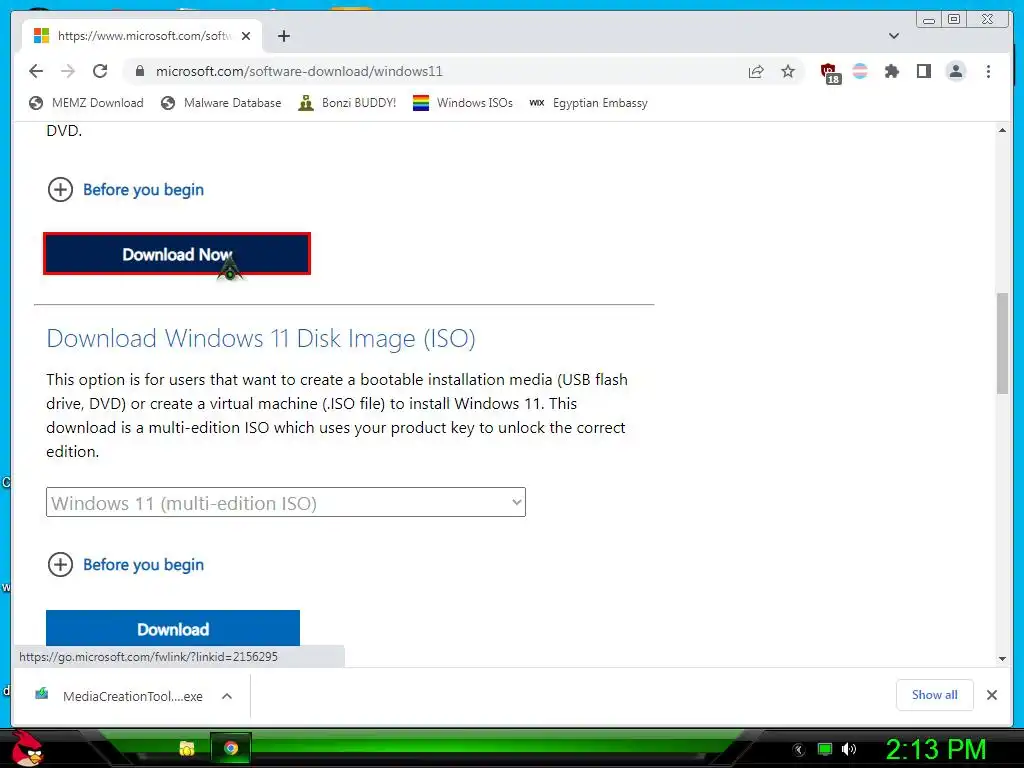1024x768 pixels.
Task: Click the blue Download button
Action: pyautogui.click(x=173, y=628)
